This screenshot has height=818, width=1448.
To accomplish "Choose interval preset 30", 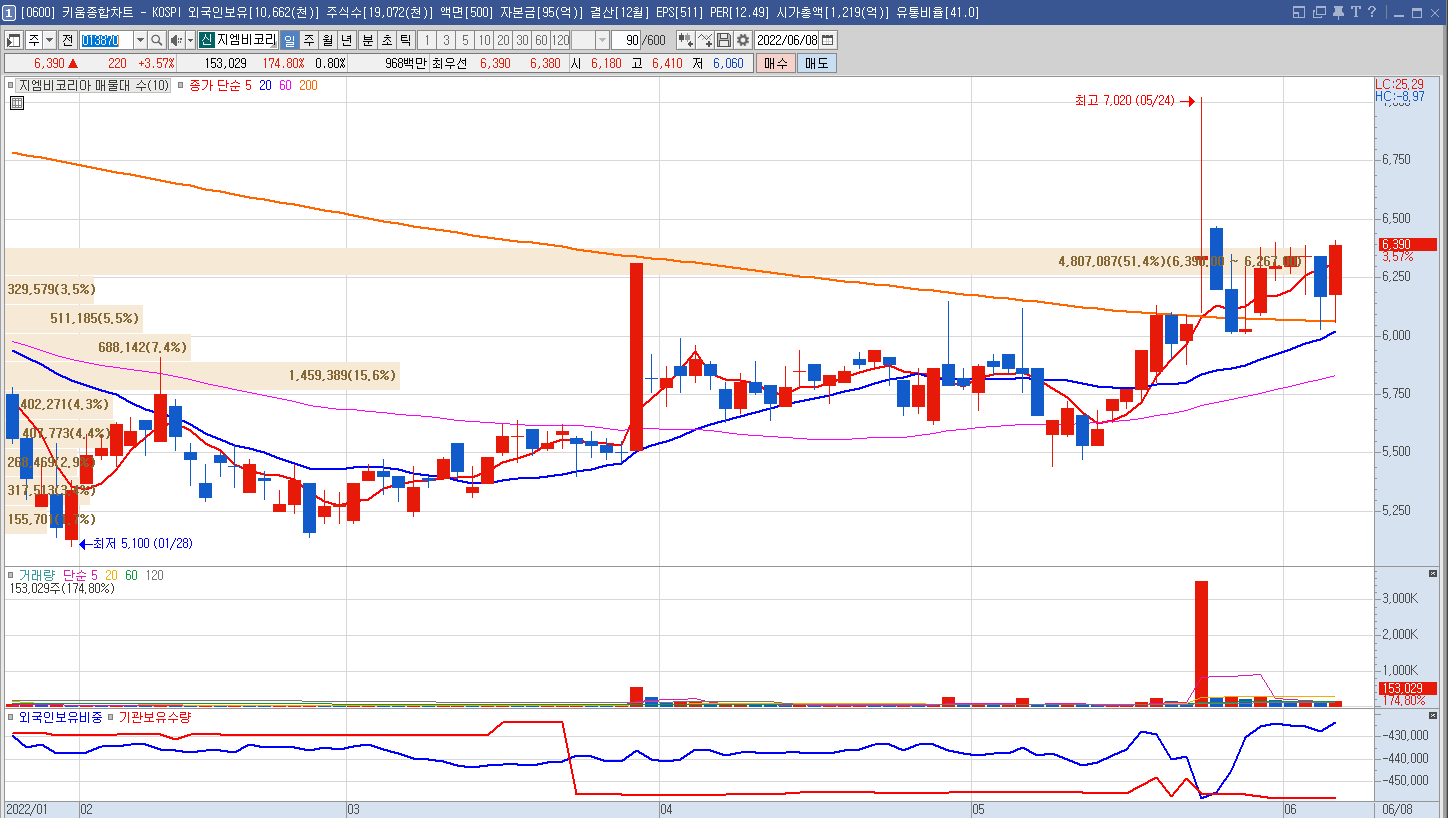I will (522, 40).
